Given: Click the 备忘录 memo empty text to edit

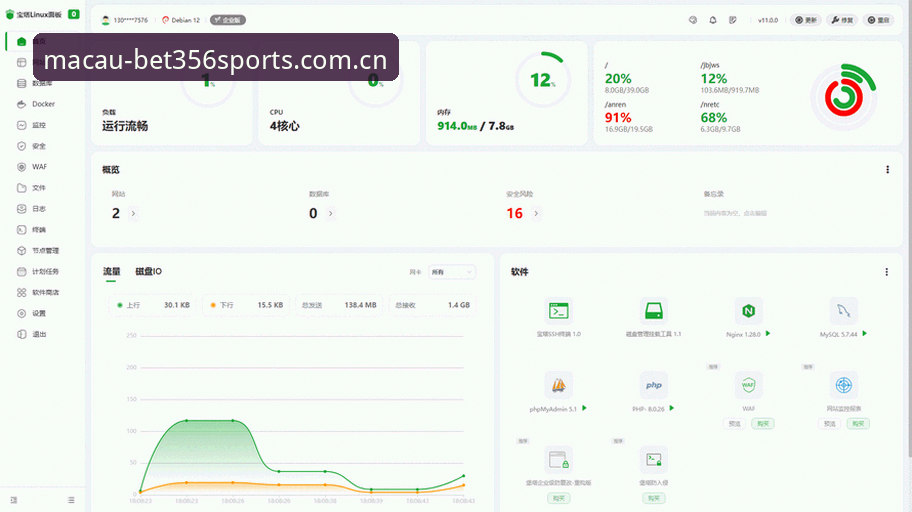Looking at the screenshot, I should pos(735,214).
